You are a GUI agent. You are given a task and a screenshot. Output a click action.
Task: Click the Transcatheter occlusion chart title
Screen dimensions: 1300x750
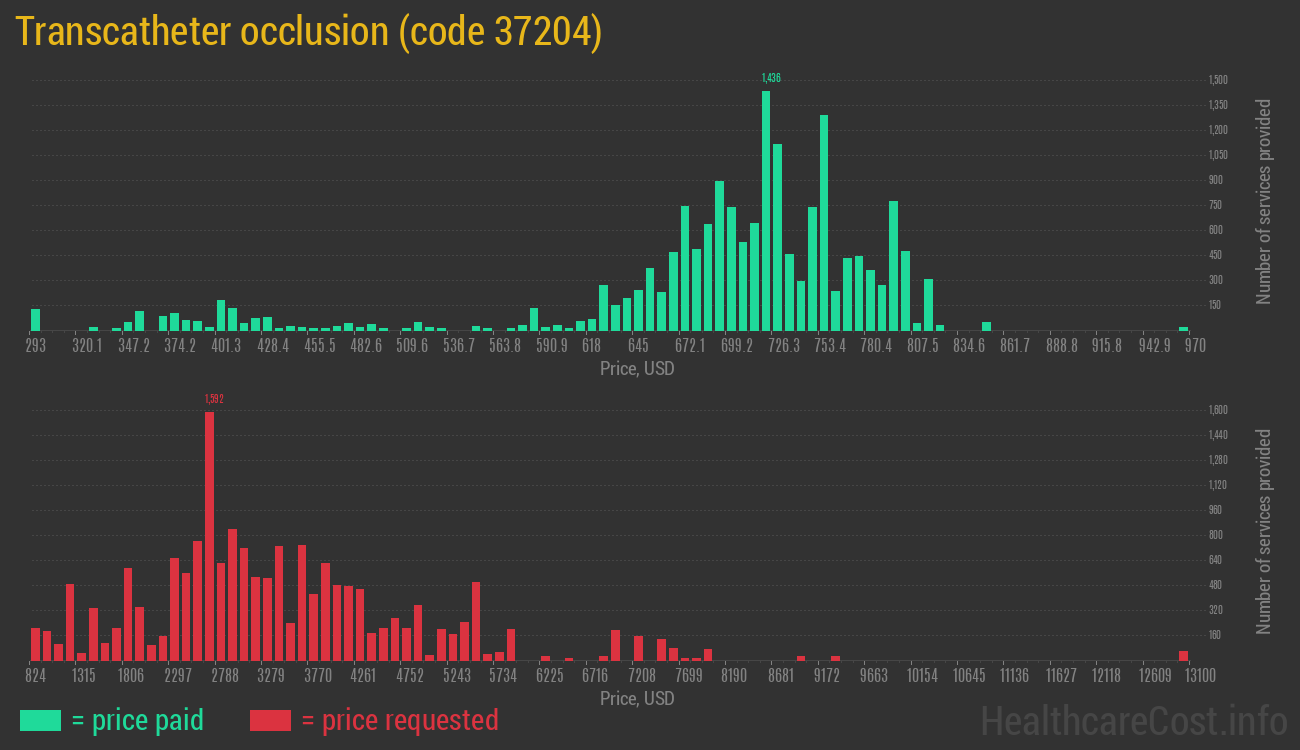[308, 32]
